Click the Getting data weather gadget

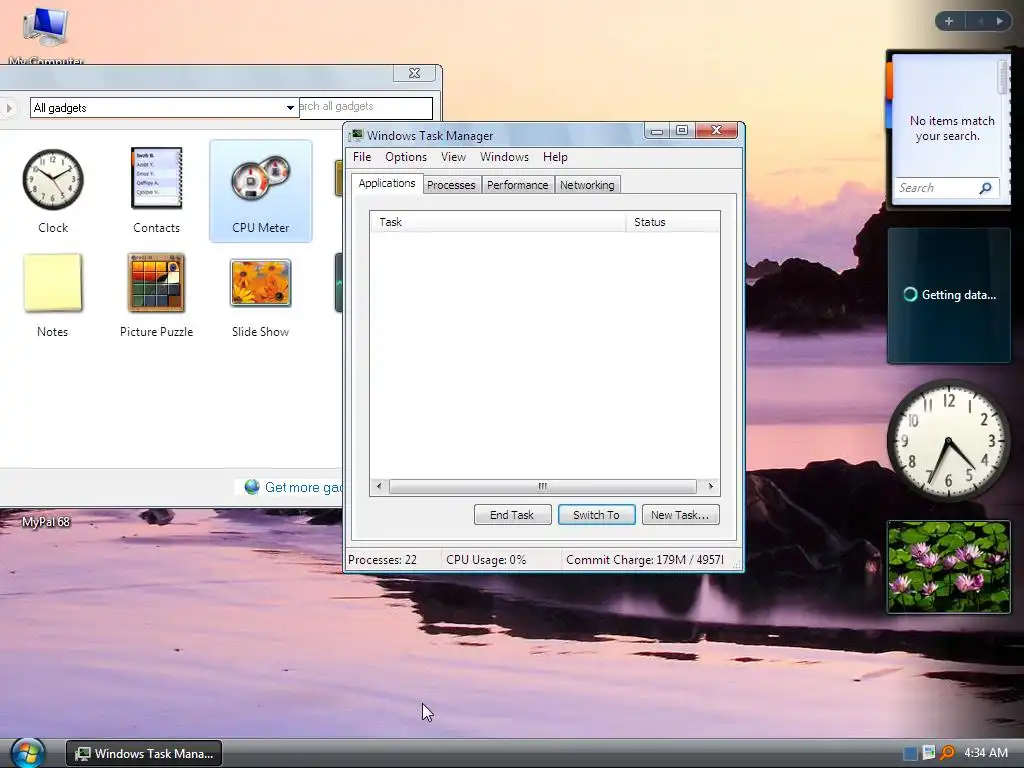tap(948, 295)
